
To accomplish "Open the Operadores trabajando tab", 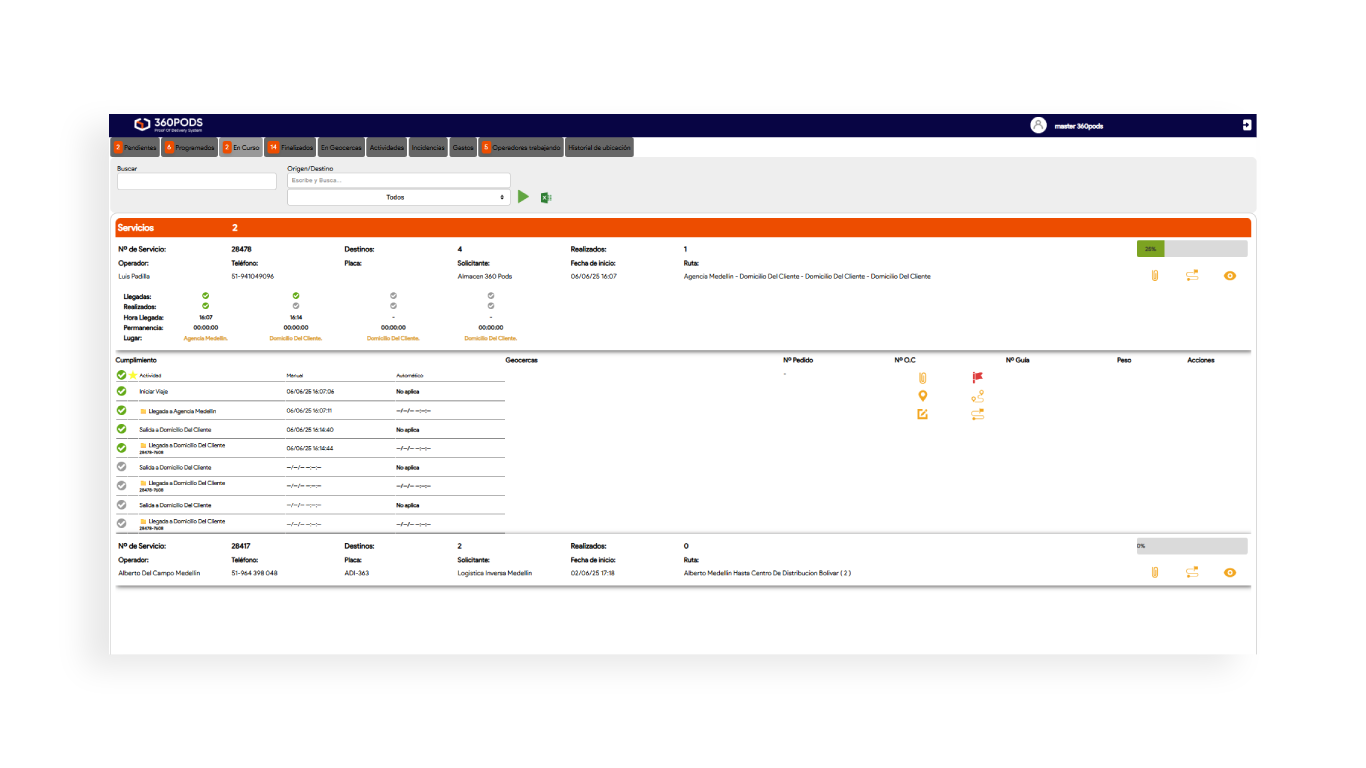I will (521, 147).
